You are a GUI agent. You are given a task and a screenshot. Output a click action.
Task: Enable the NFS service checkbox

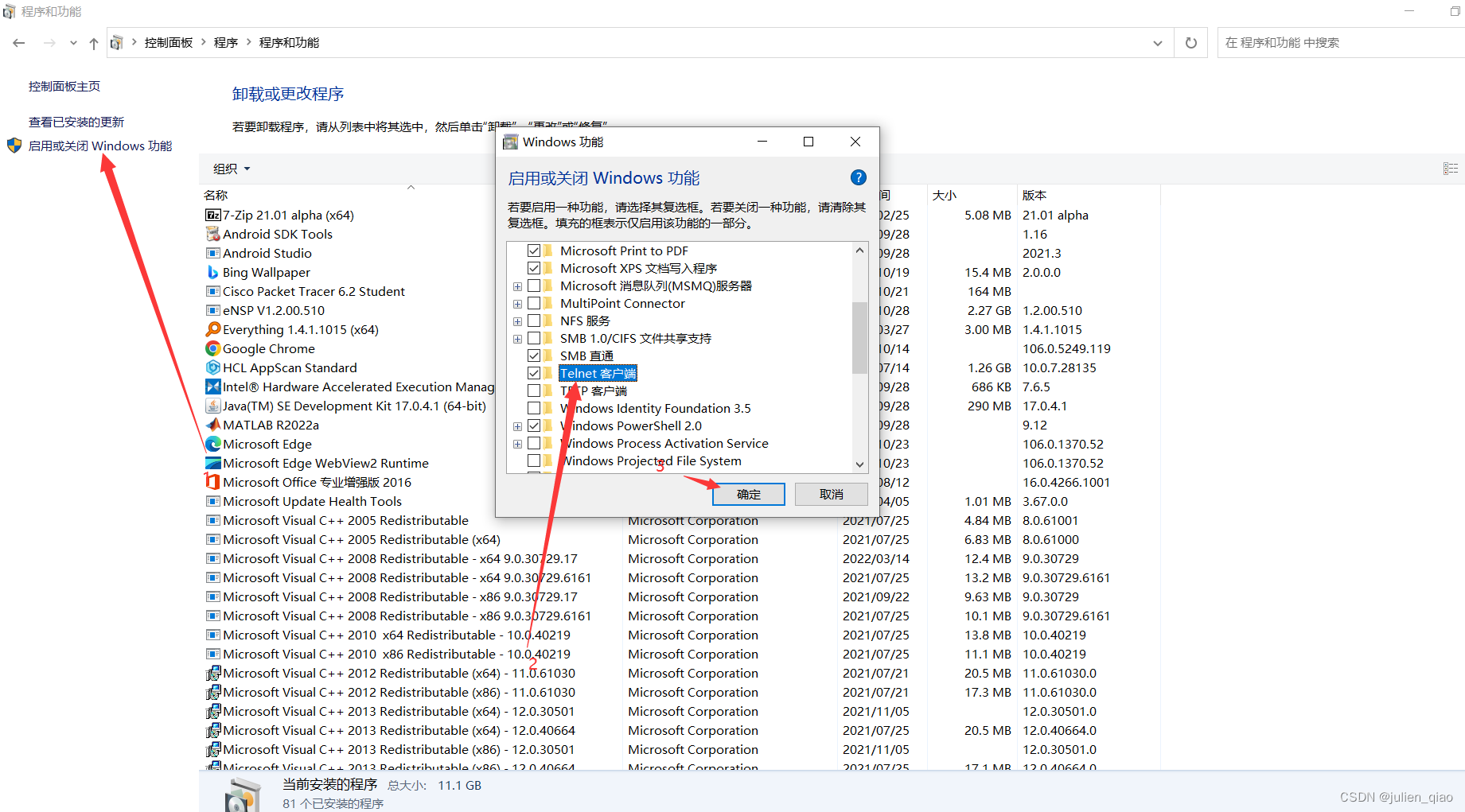click(x=534, y=321)
